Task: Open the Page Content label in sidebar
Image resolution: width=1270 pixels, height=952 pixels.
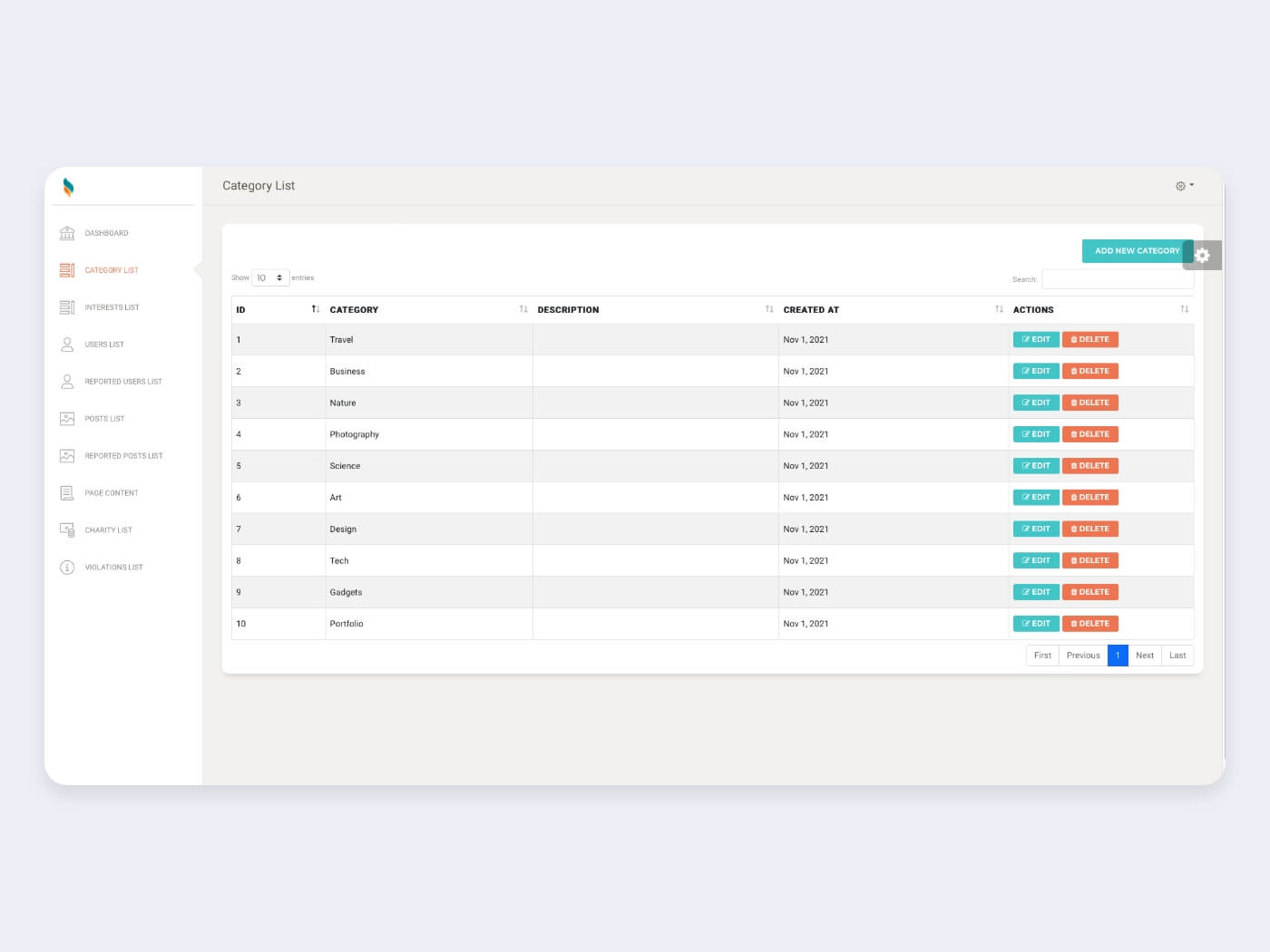Action: 112,494
